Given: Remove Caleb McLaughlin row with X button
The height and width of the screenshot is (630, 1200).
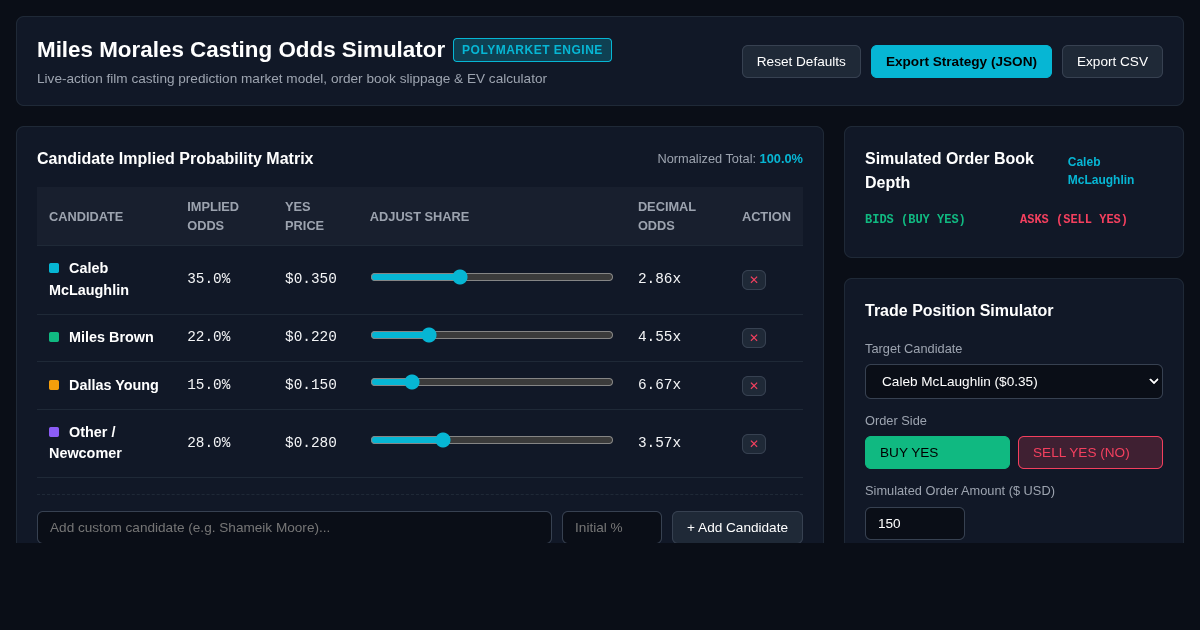Looking at the screenshot, I should coord(754,280).
